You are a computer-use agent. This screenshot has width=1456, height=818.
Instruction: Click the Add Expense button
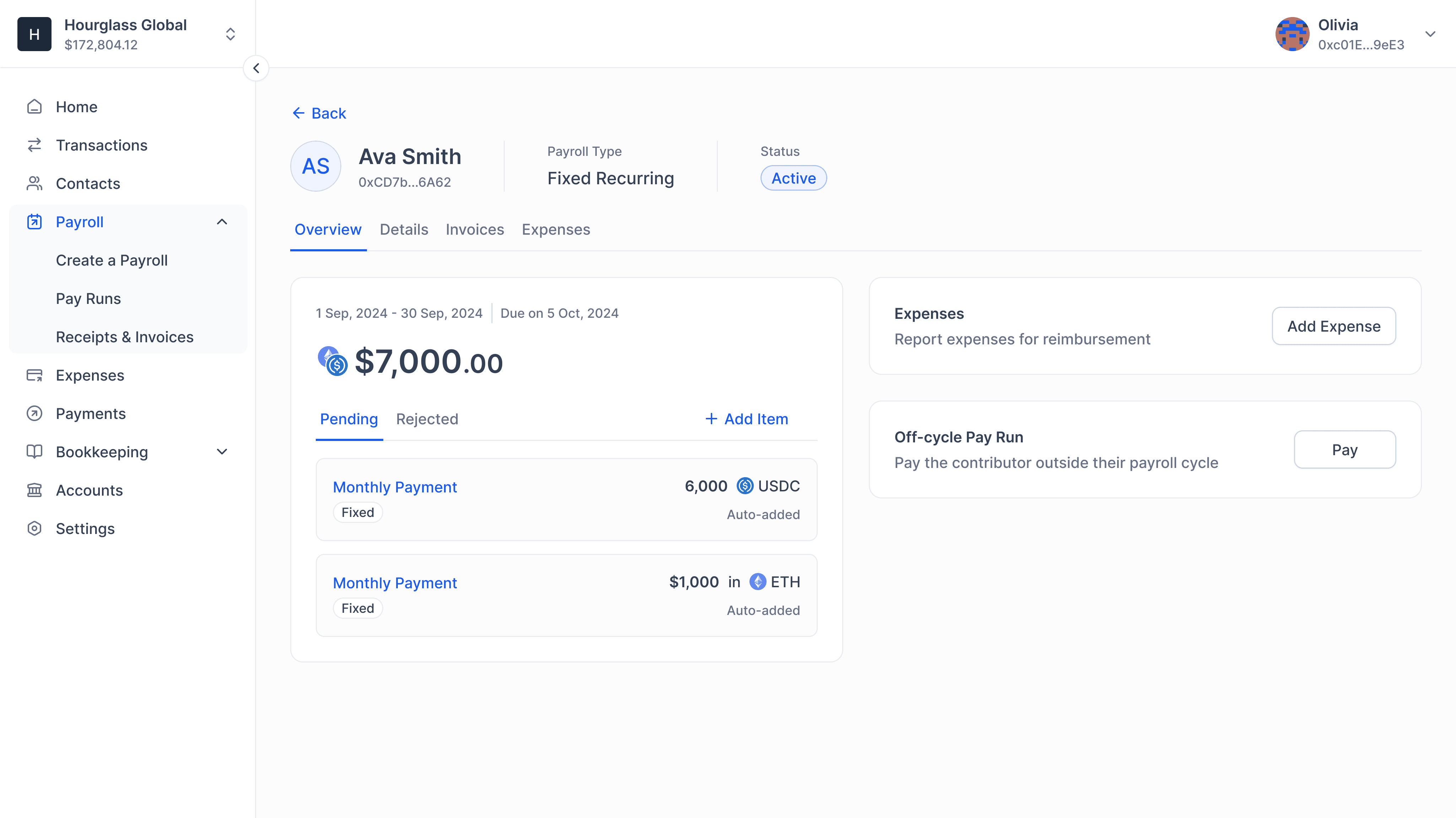tap(1334, 326)
